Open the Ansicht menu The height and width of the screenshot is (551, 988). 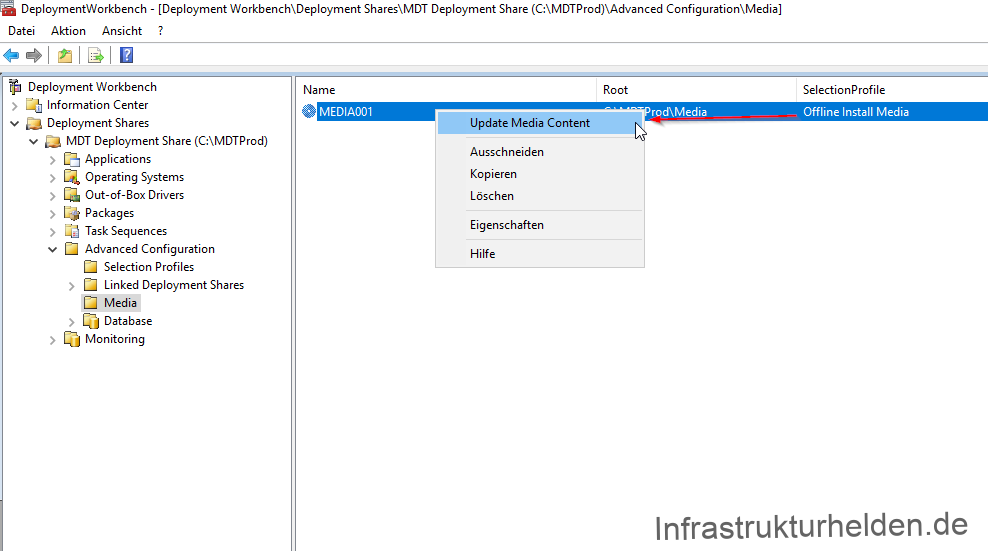[122, 31]
